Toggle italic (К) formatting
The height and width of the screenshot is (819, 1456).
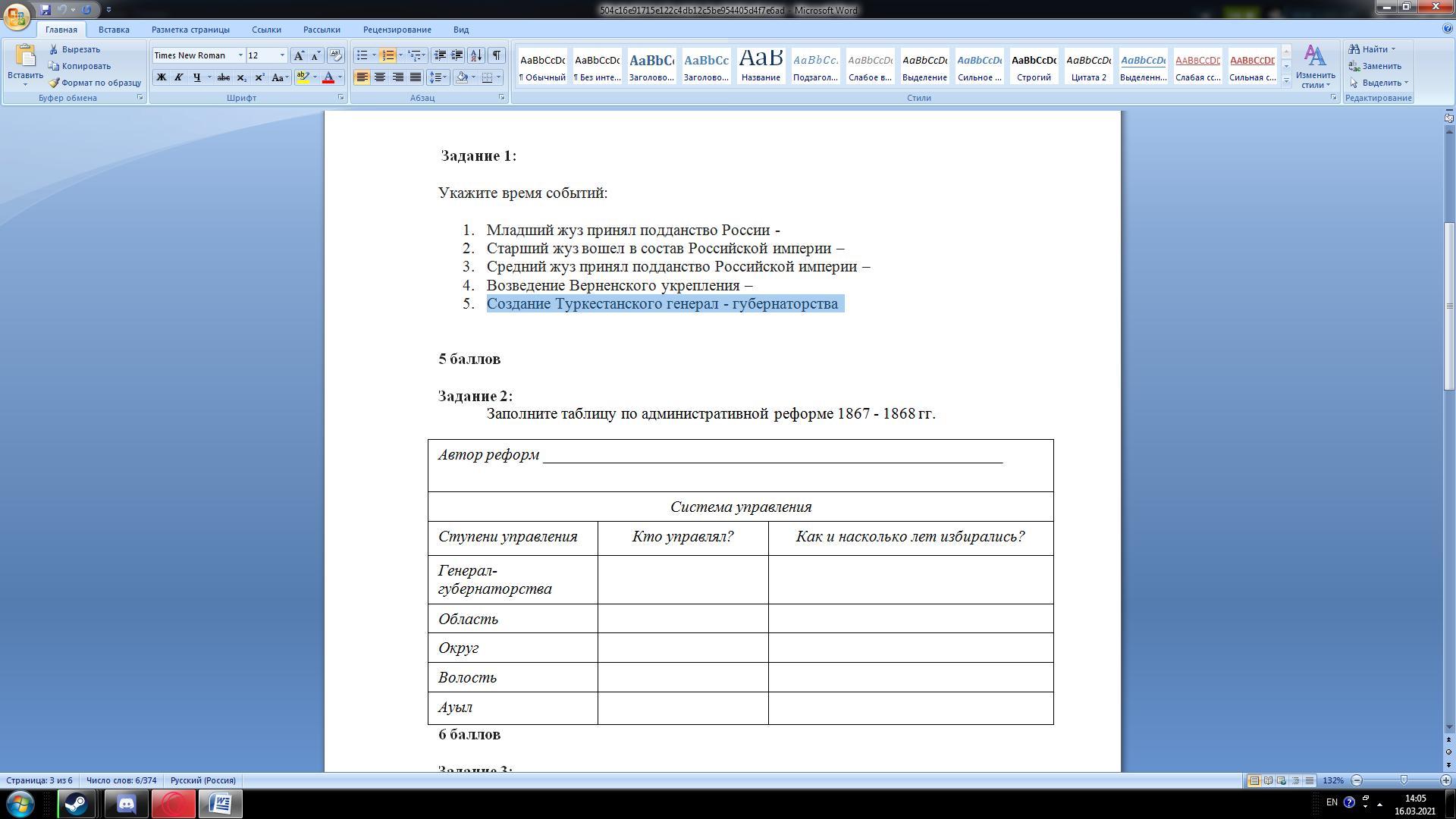178,77
